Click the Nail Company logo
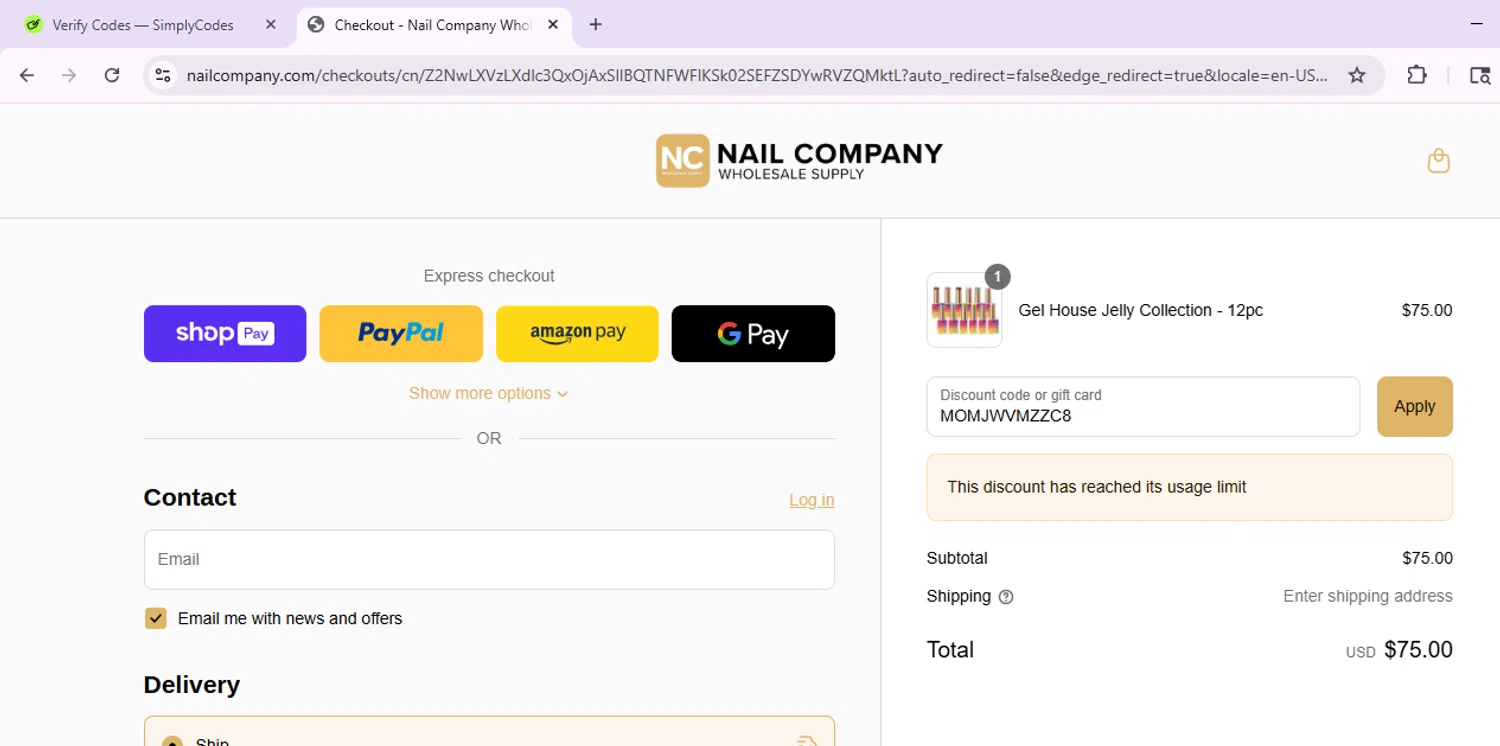The width and height of the screenshot is (1500, 746). coord(799,160)
